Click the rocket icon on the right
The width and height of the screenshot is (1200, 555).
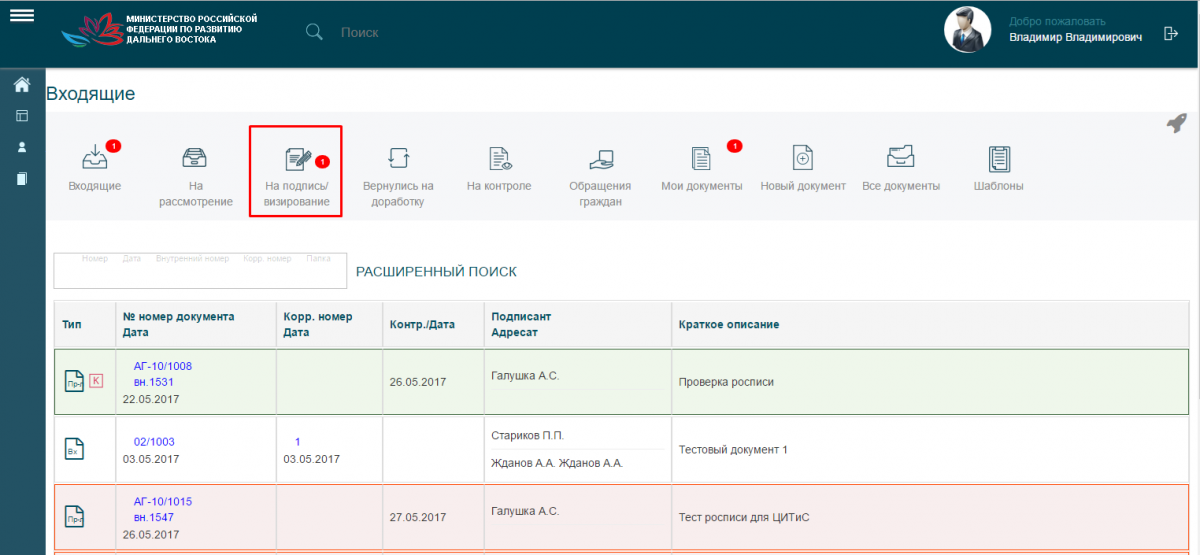coord(1176,123)
